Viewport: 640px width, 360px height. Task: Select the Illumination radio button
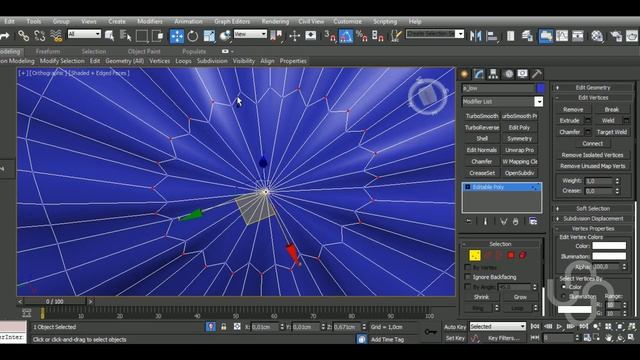click(564, 296)
